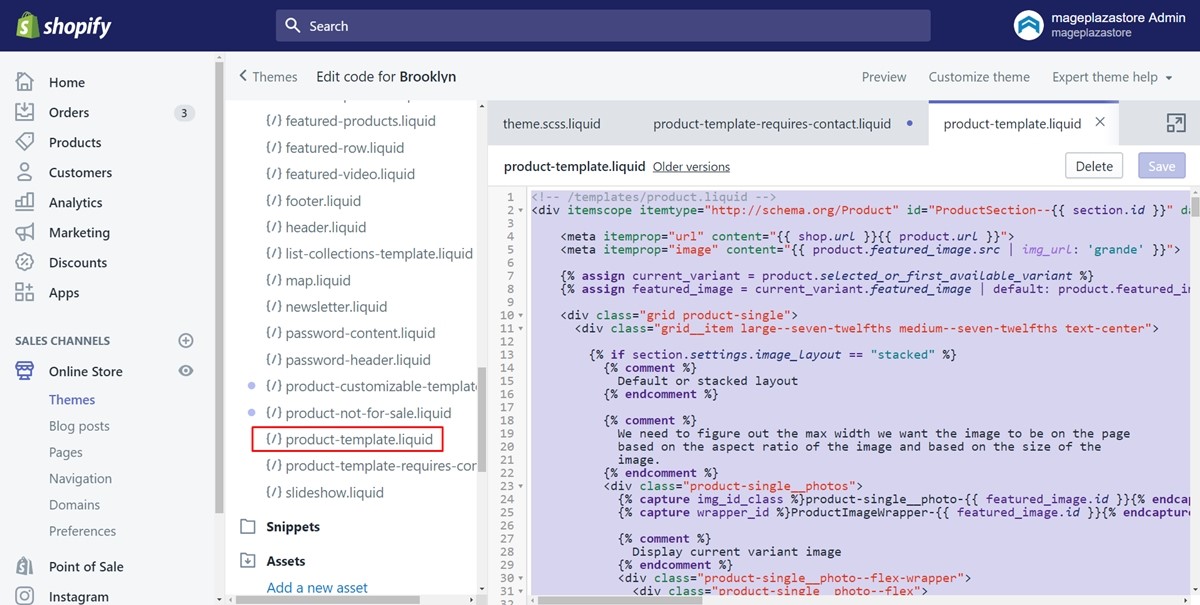Collapse code fold at line 30
Screen dimensions: 1200x605
[521, 579]
